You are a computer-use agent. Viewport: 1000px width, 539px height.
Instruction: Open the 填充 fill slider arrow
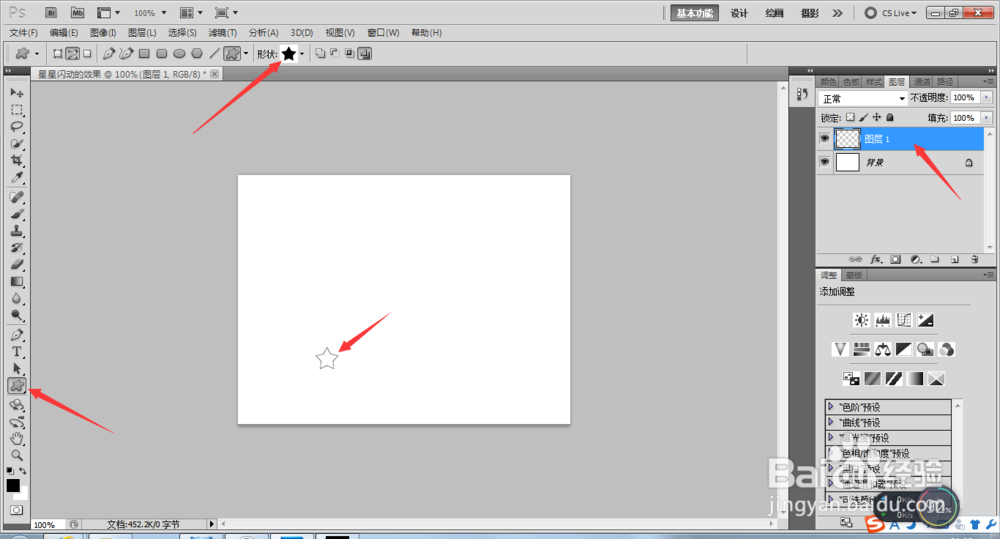(x=987, y=118)
